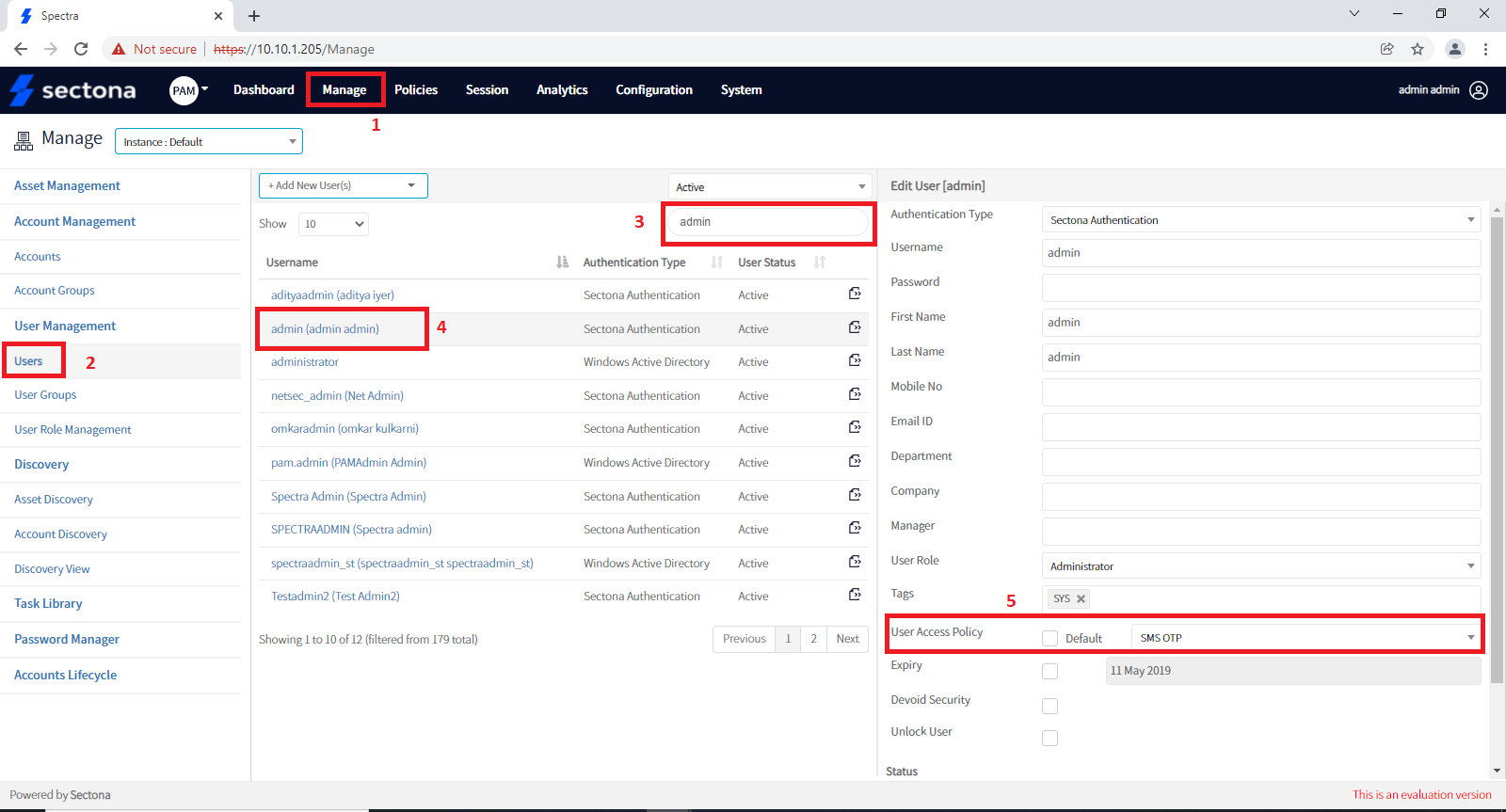
Task: Click the row action icon for adityaadmin
Action: point(855,294)
